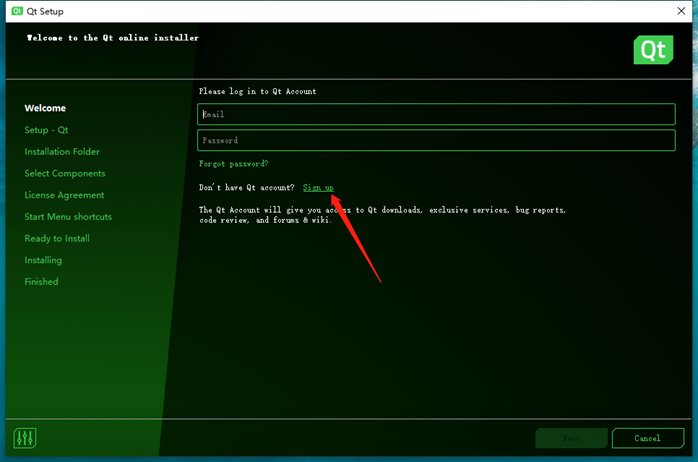698x462 pixels.
Task: Open the Forgot password link
Action: coord(233,164)
